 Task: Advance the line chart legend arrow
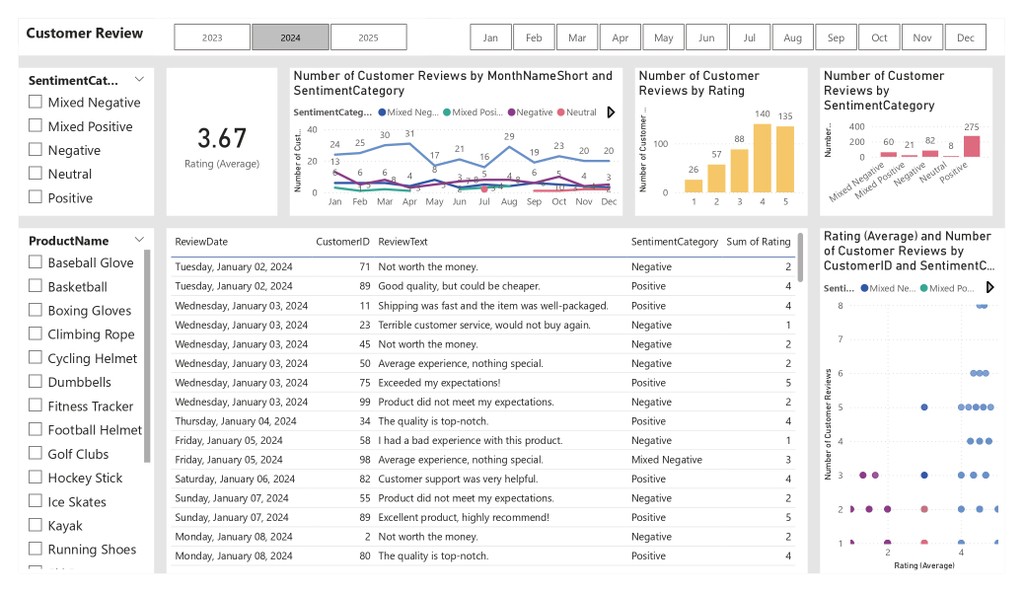(611, 112)
